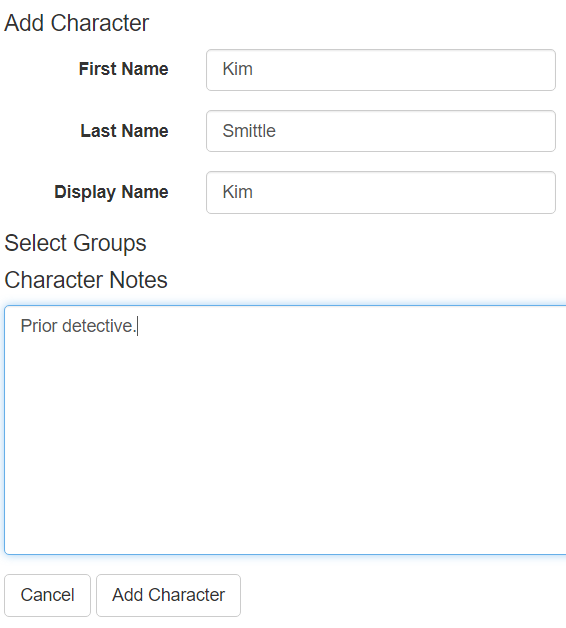Click the empty middle of the notes box
This screenshot has width=566, height=628.
(x=285, y=441)
